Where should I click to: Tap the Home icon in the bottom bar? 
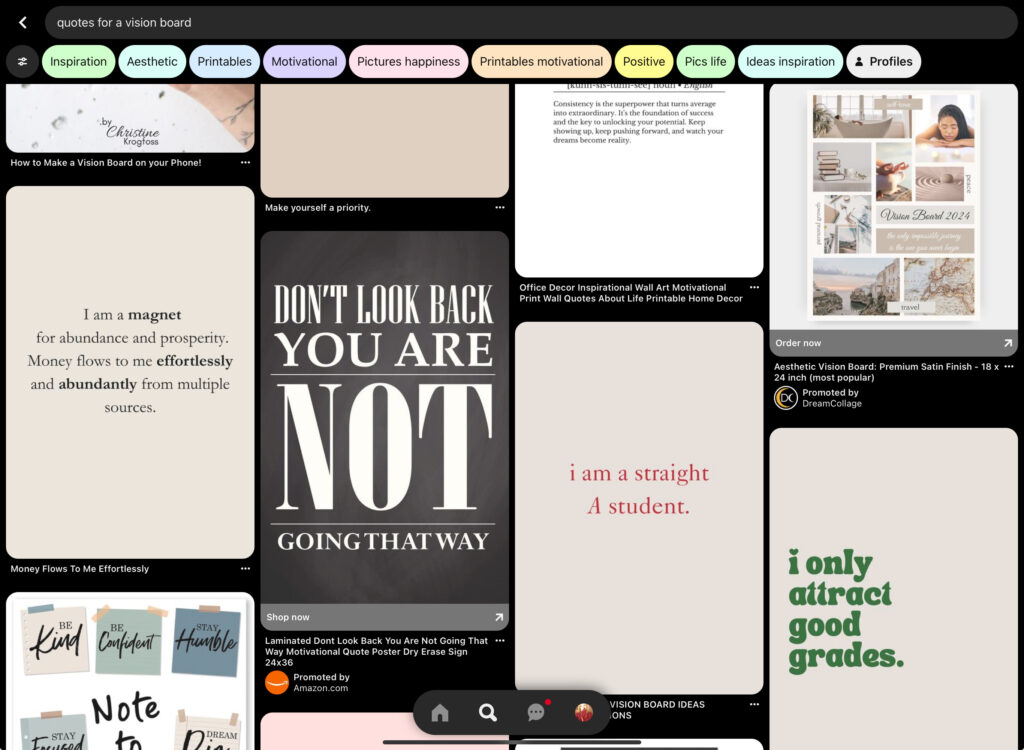tap(440, 713)
